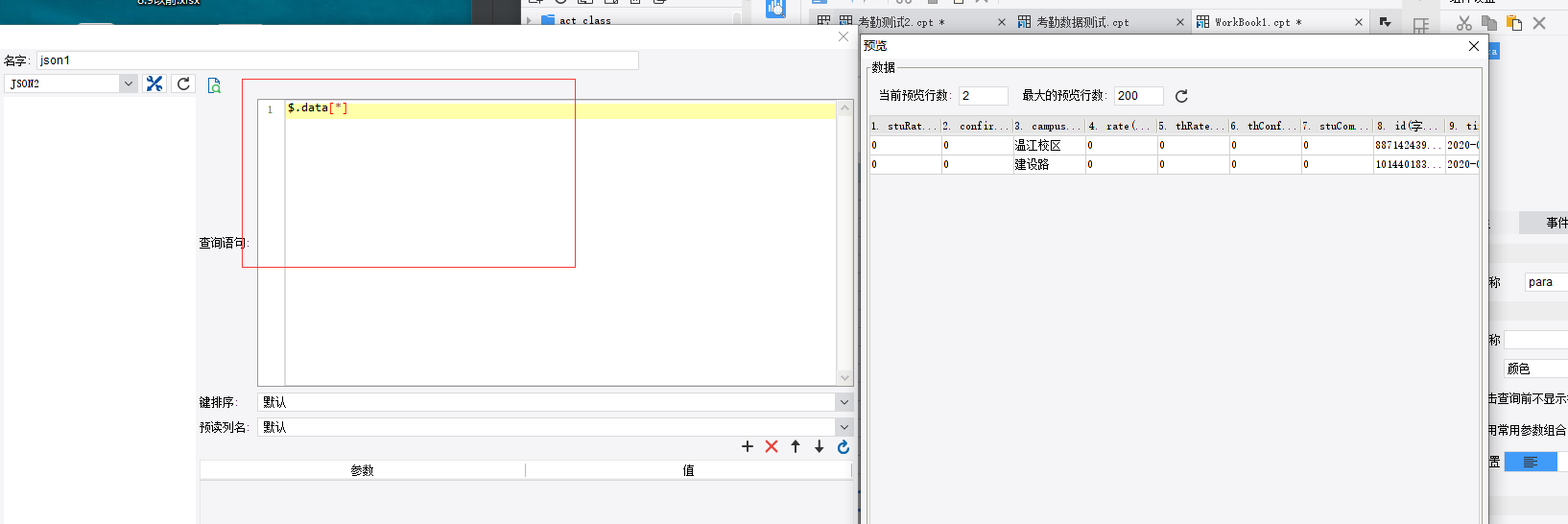Image resolution: width=1568 pixels, height=524 pixels.
Task: Click the campus column header in preview
Action: click(x=1049, y=126)
